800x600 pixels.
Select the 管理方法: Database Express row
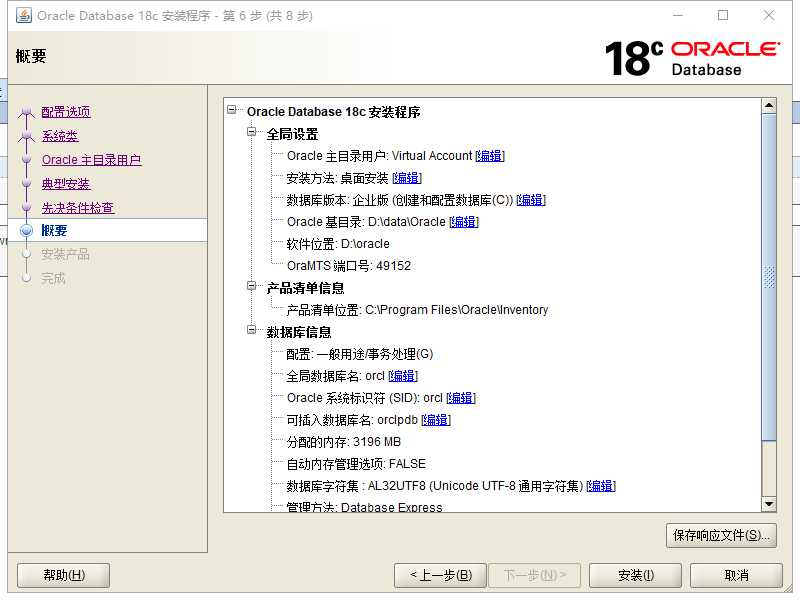(364, 507)
